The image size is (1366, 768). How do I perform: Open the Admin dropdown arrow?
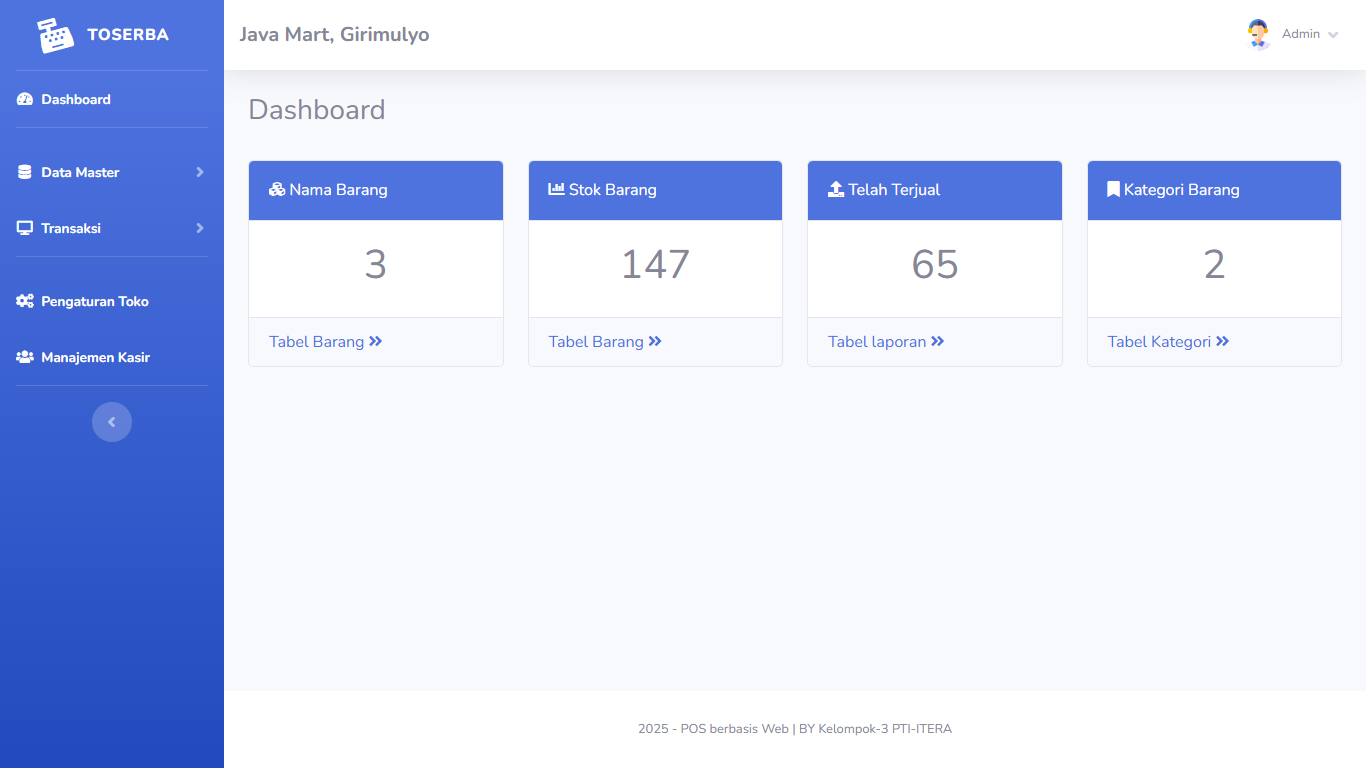coord(1333,35)
